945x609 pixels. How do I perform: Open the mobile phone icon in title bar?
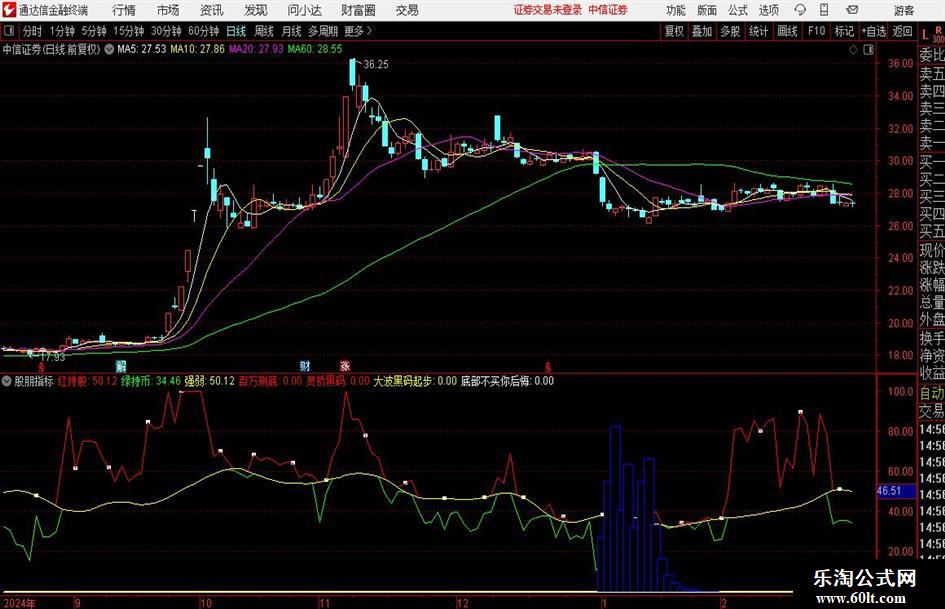coord(824,10)
